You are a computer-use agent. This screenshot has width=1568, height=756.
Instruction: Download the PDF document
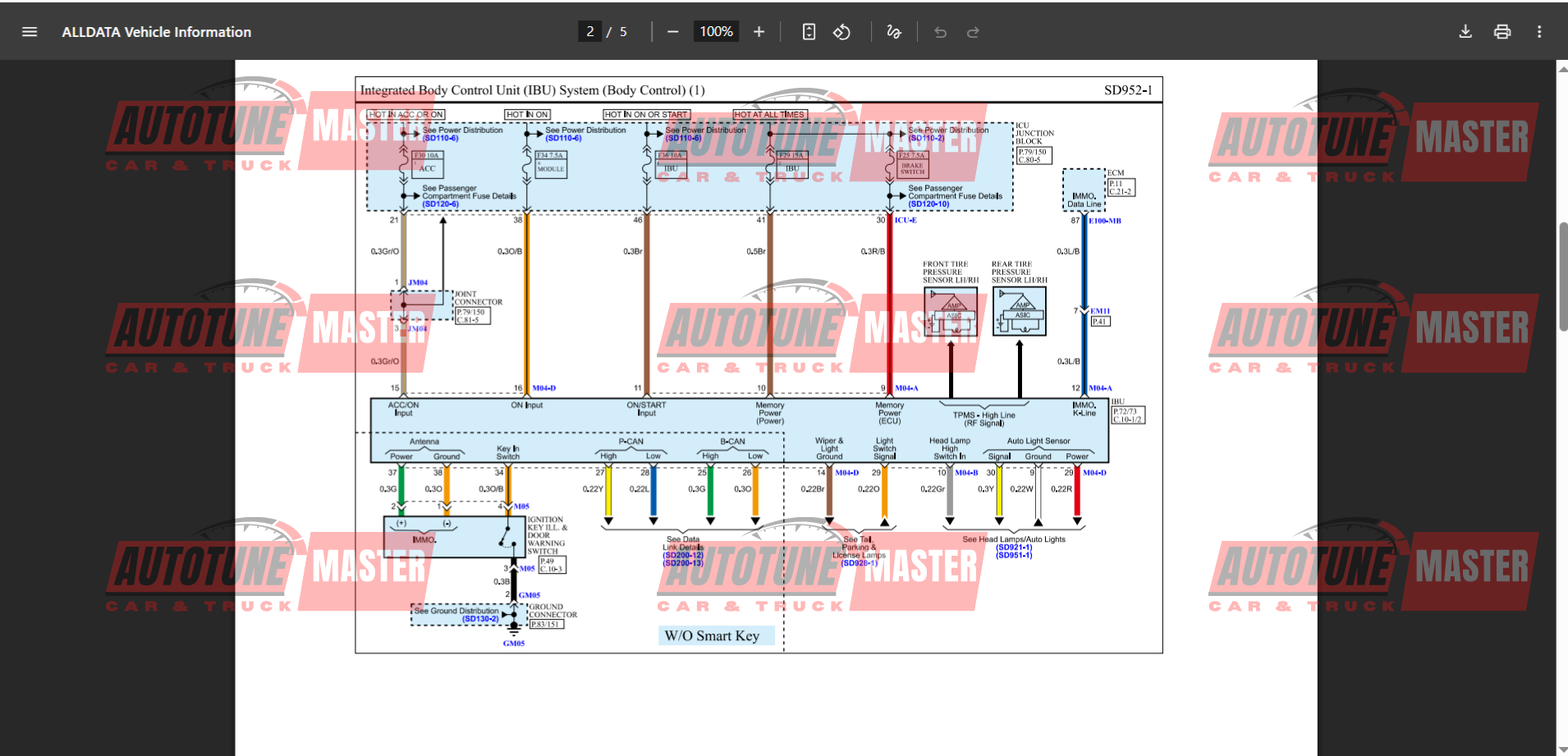click(x=1465, y=32)
